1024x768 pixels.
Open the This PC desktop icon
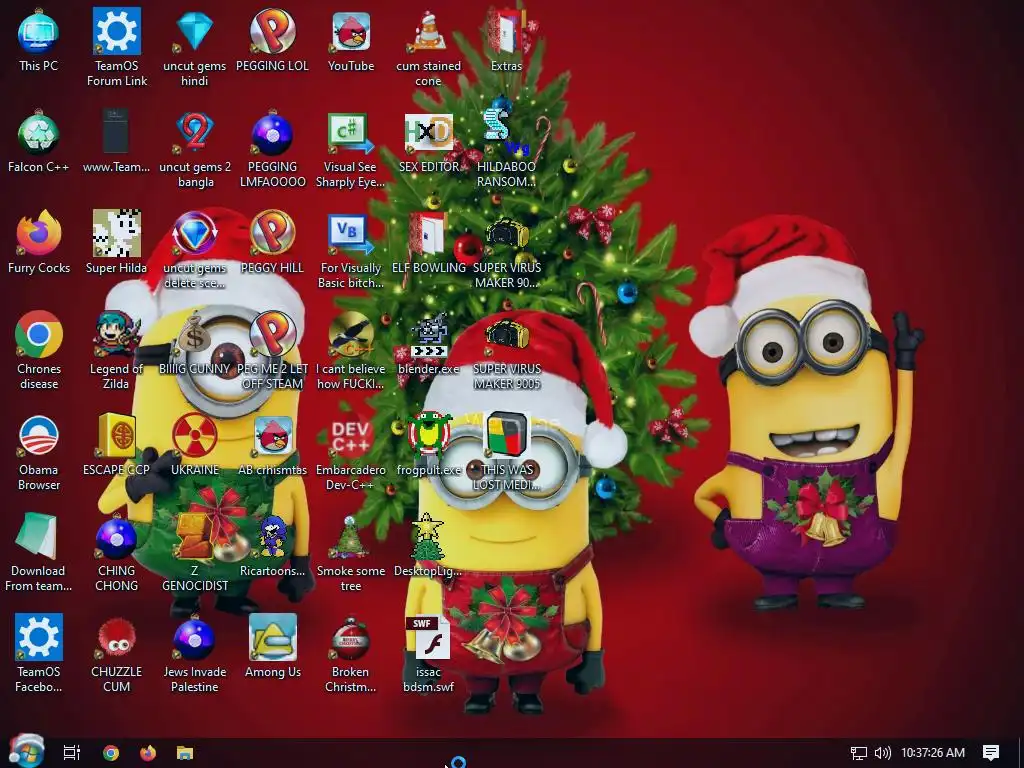click(39, 40)
